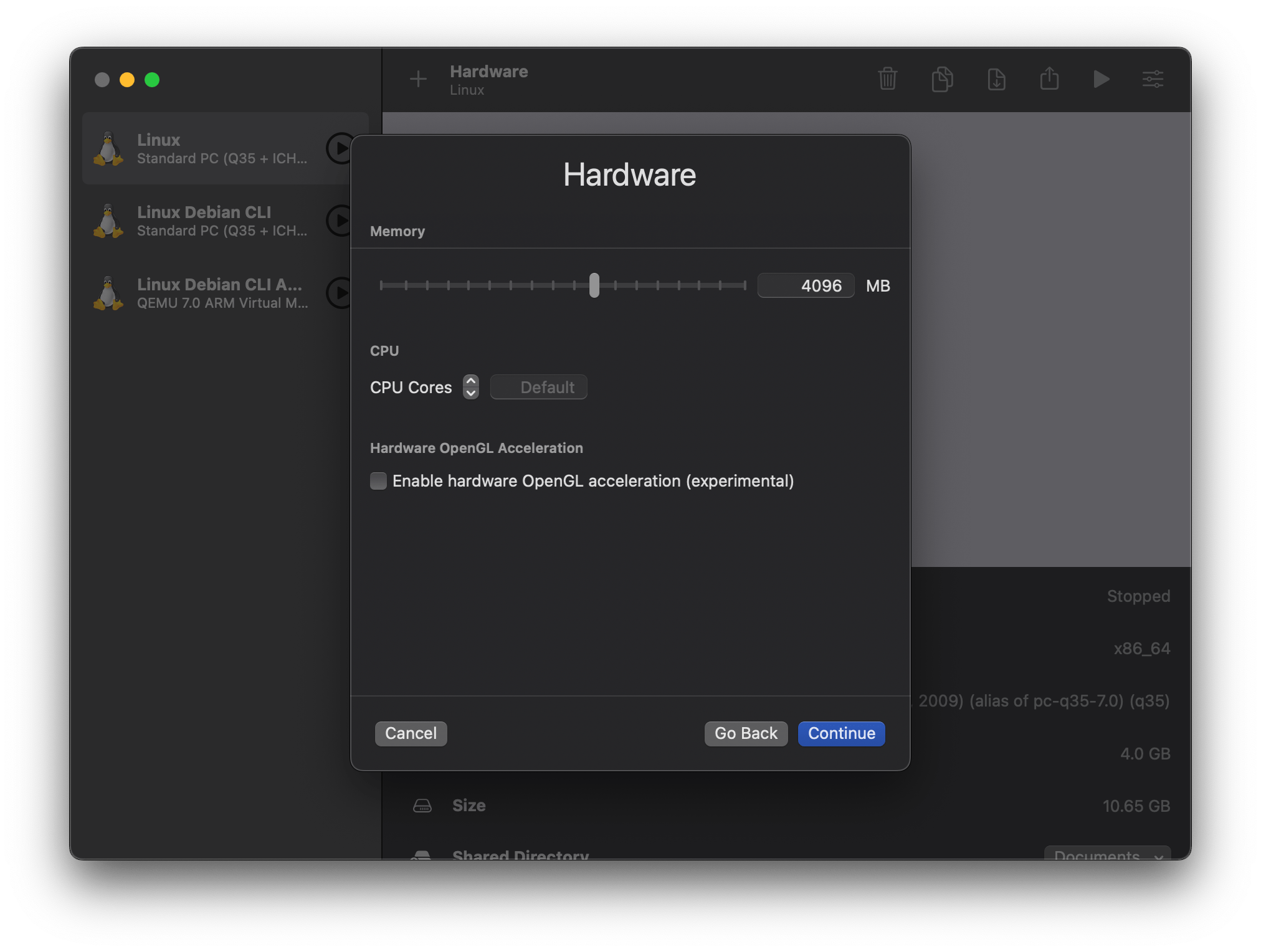Screen dimensions: 1261x952
Task: Enable hardware OpenGL acceleration
Action: tap(378, 480)
